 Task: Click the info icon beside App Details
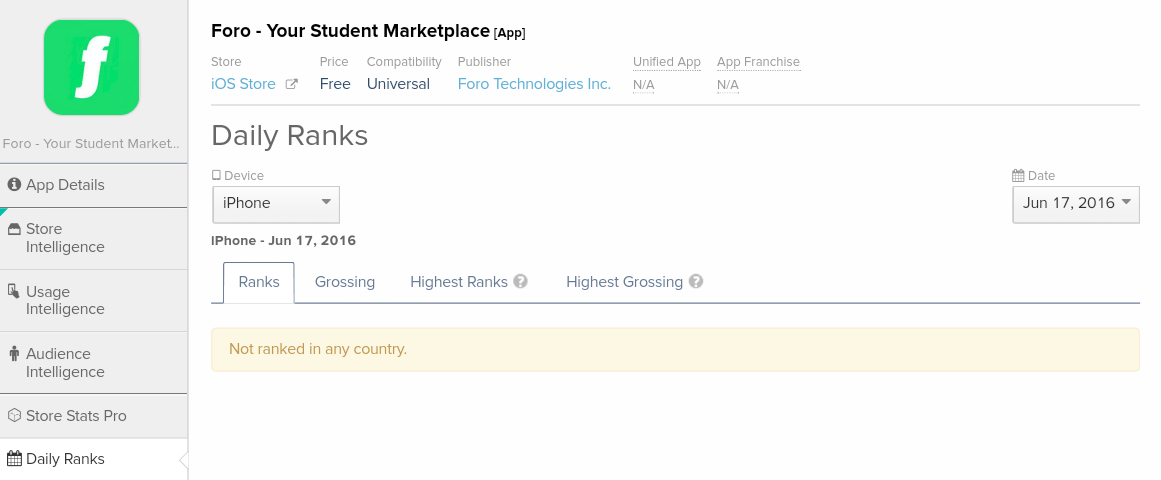pos(14,185)
